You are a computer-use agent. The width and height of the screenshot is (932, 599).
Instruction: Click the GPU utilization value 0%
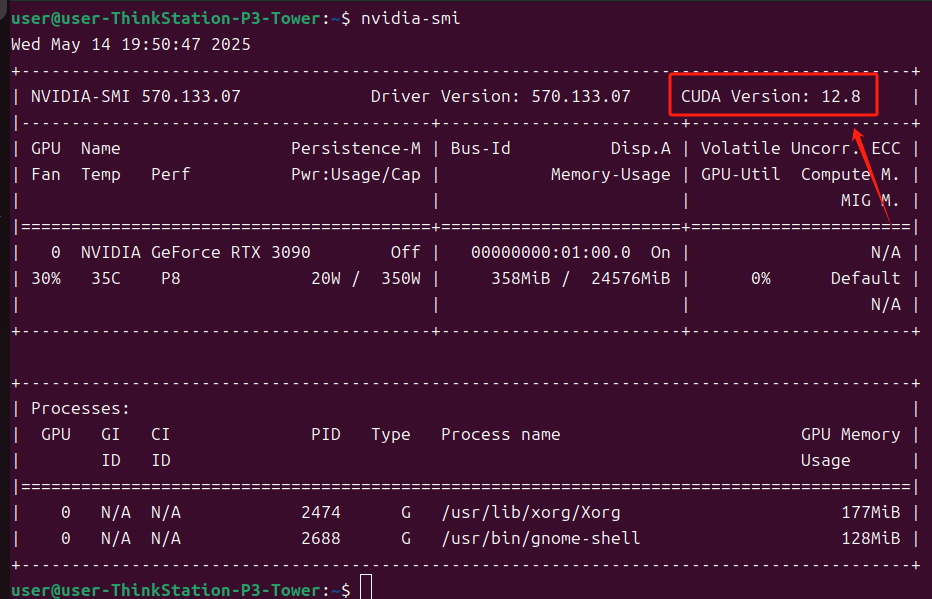pos(760,279)
